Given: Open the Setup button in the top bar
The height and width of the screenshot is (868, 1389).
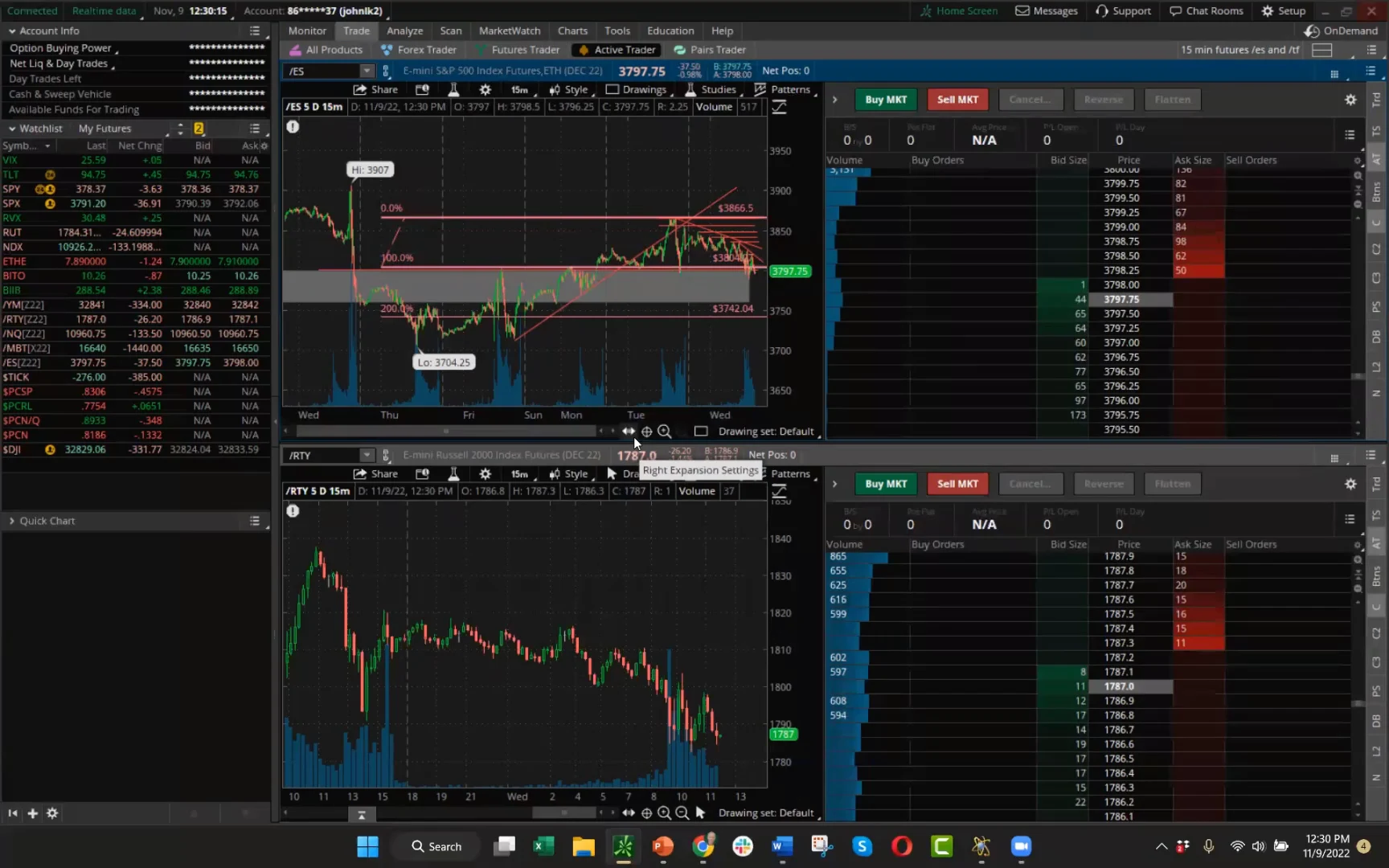Looking at the screenshot, I should point(1284,10).
